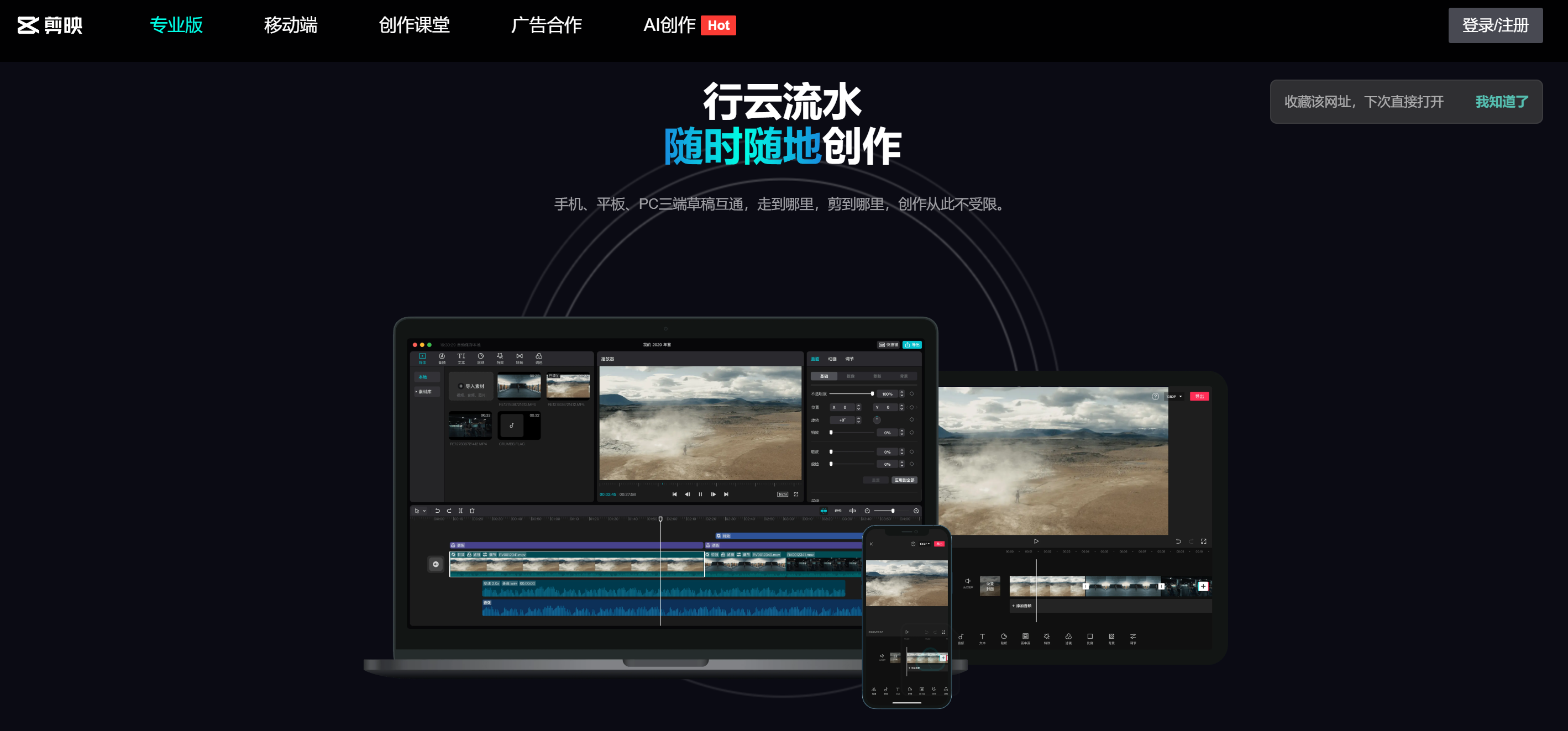Click the delete trash icon in the laptop timeline
The image size is (1568, 731).
click(x=472, y=511)
